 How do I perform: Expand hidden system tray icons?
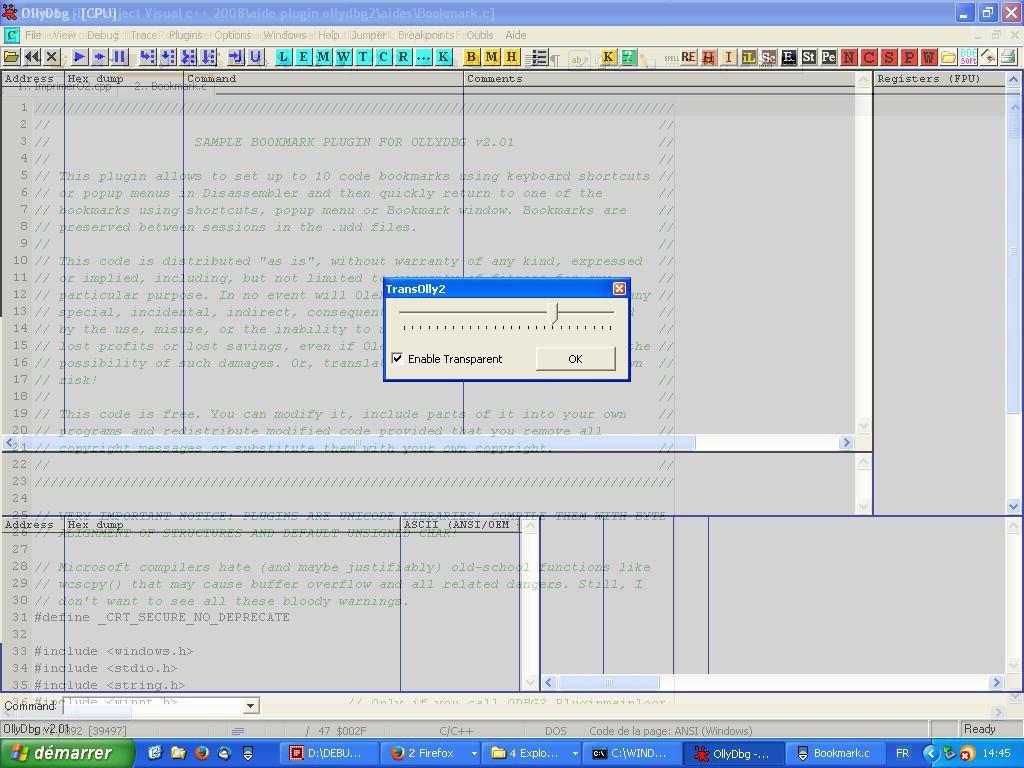931,754
